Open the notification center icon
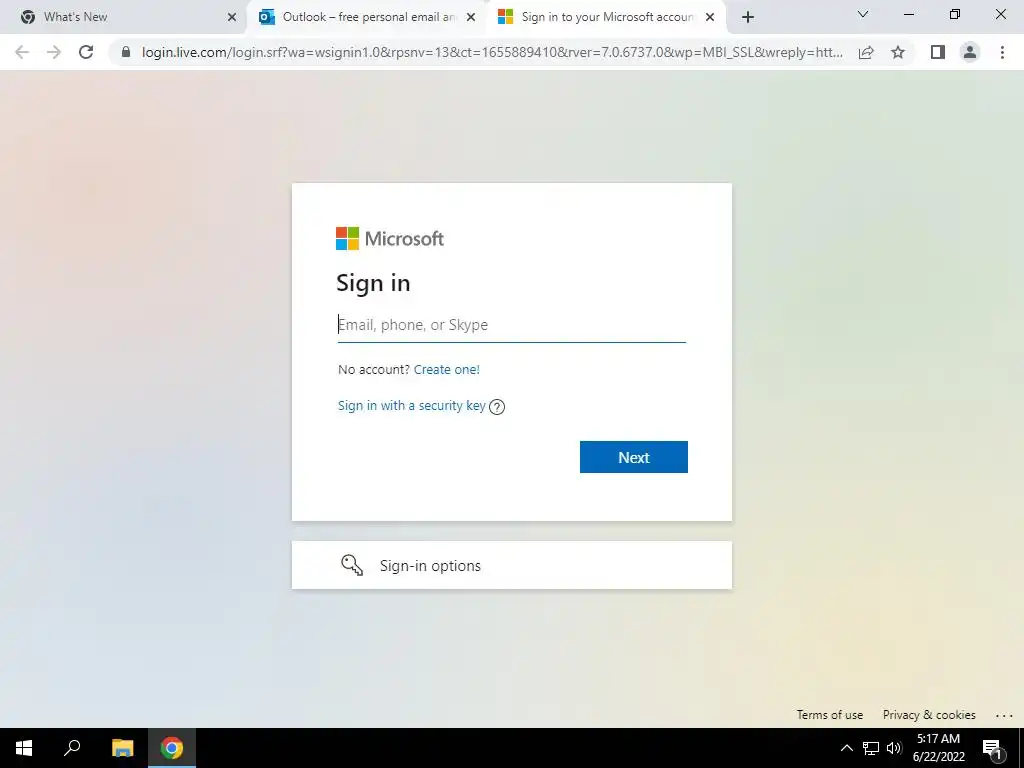The height and width of the screenshot is (768, 1024). coord(992,749)
